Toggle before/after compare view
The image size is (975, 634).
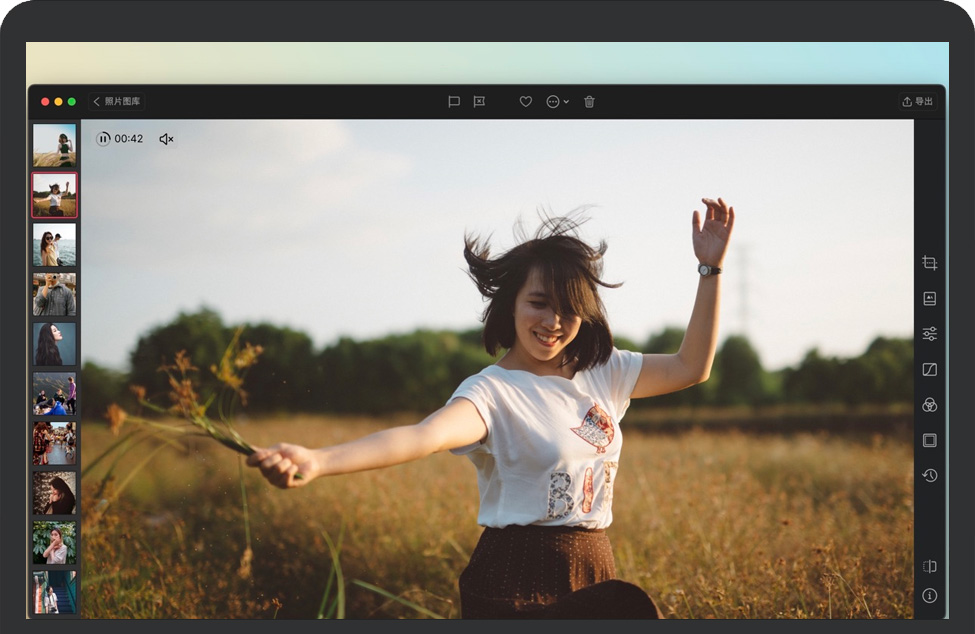(x=929, y=566)
